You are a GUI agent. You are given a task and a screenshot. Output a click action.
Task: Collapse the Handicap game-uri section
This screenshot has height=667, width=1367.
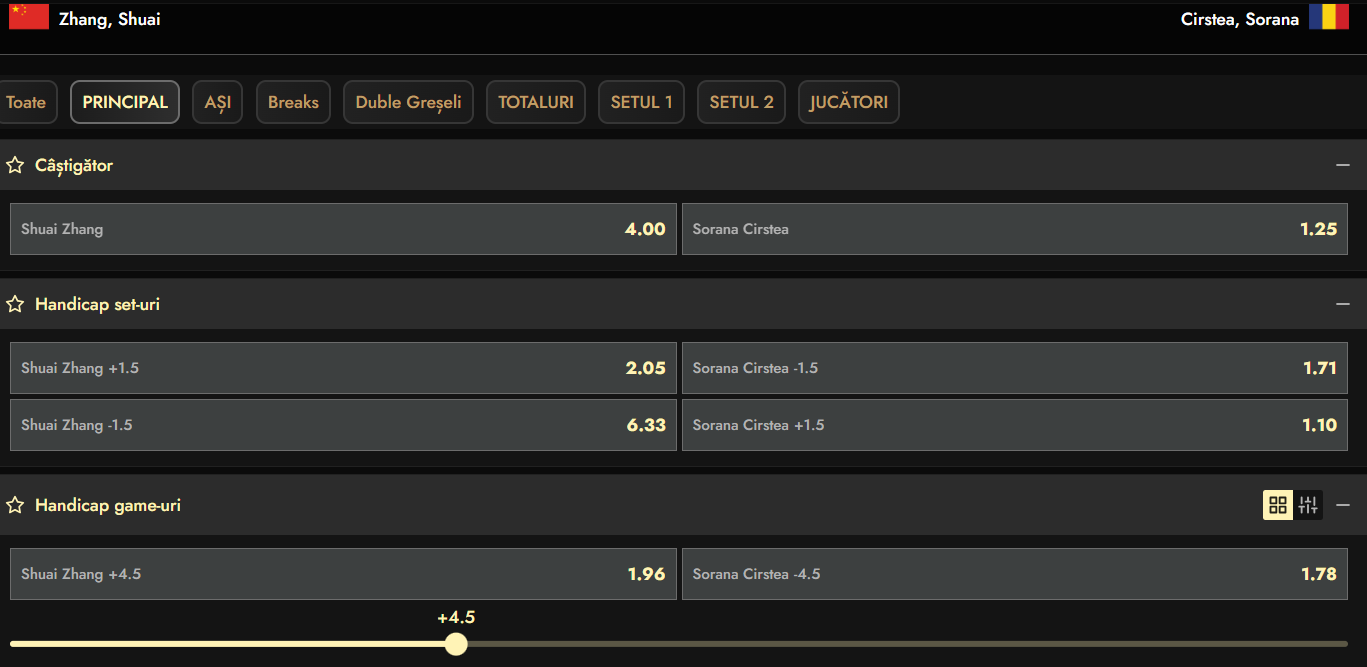1342,505
